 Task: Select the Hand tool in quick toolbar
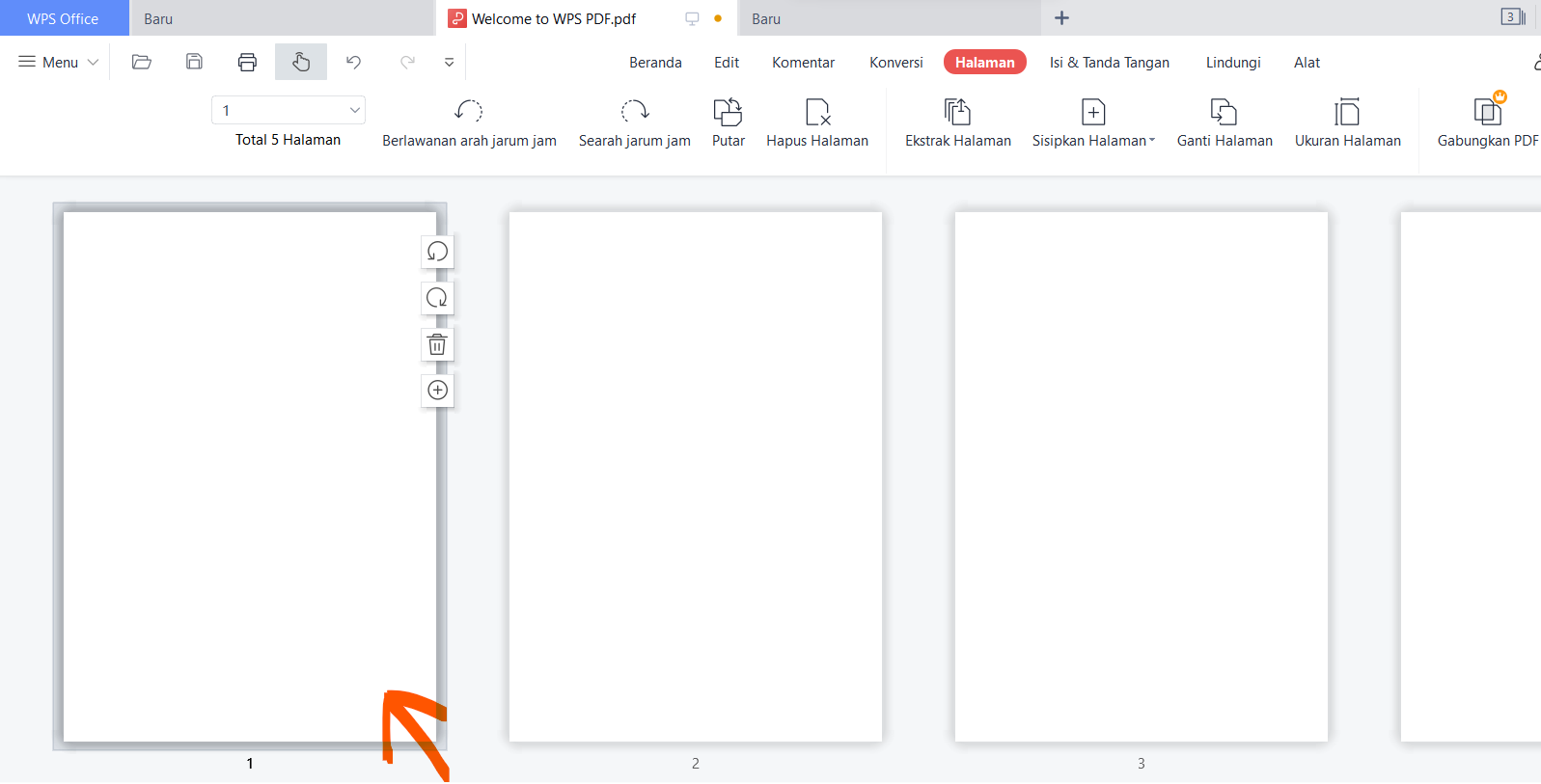coord(301,62)
